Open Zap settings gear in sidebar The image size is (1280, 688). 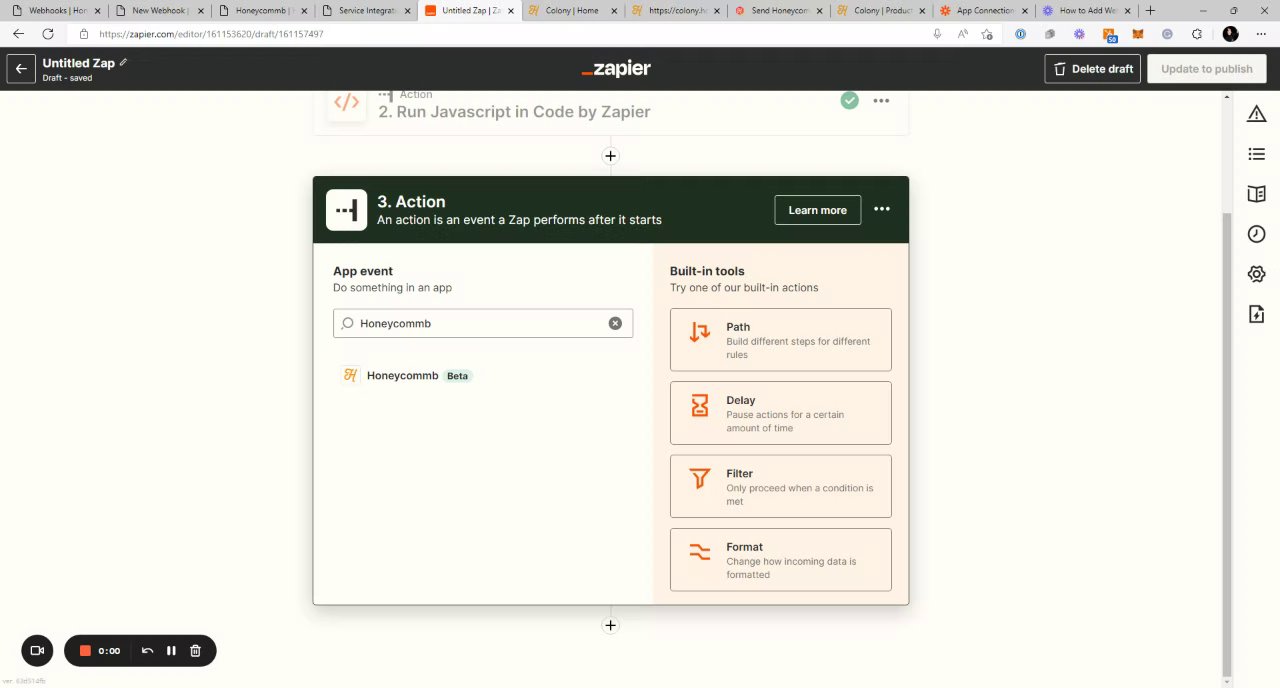point(1257,274)
